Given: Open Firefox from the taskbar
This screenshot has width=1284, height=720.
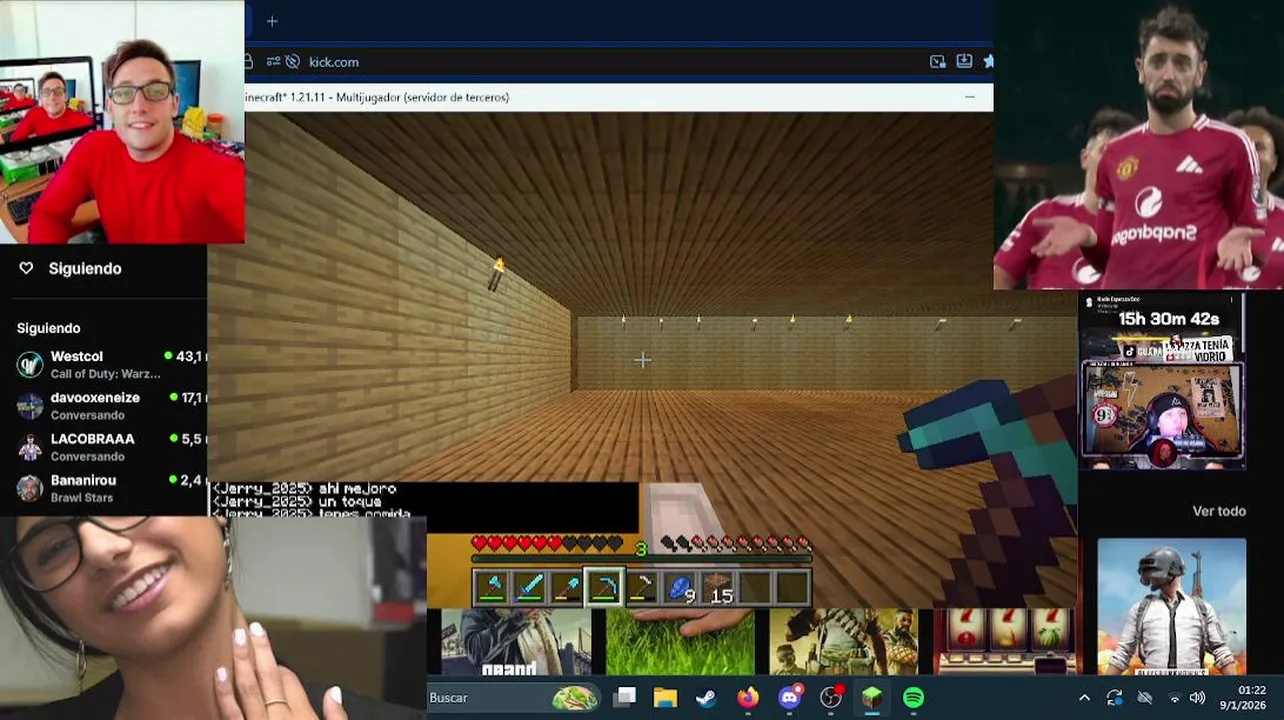Looking at the screenshot, I should coord(748,698).
